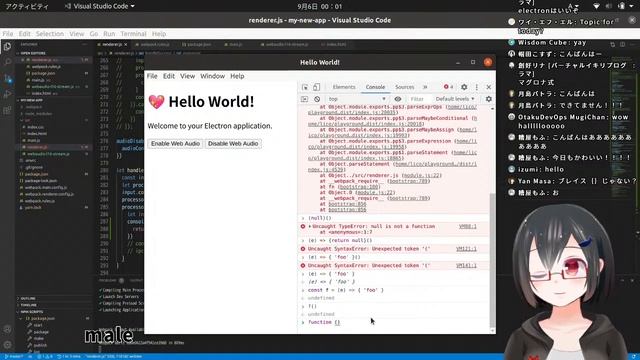This screenshot has height=360, width=640.
Task: Expand the Uncaught TypeError console message
Action: click(310, 226)
